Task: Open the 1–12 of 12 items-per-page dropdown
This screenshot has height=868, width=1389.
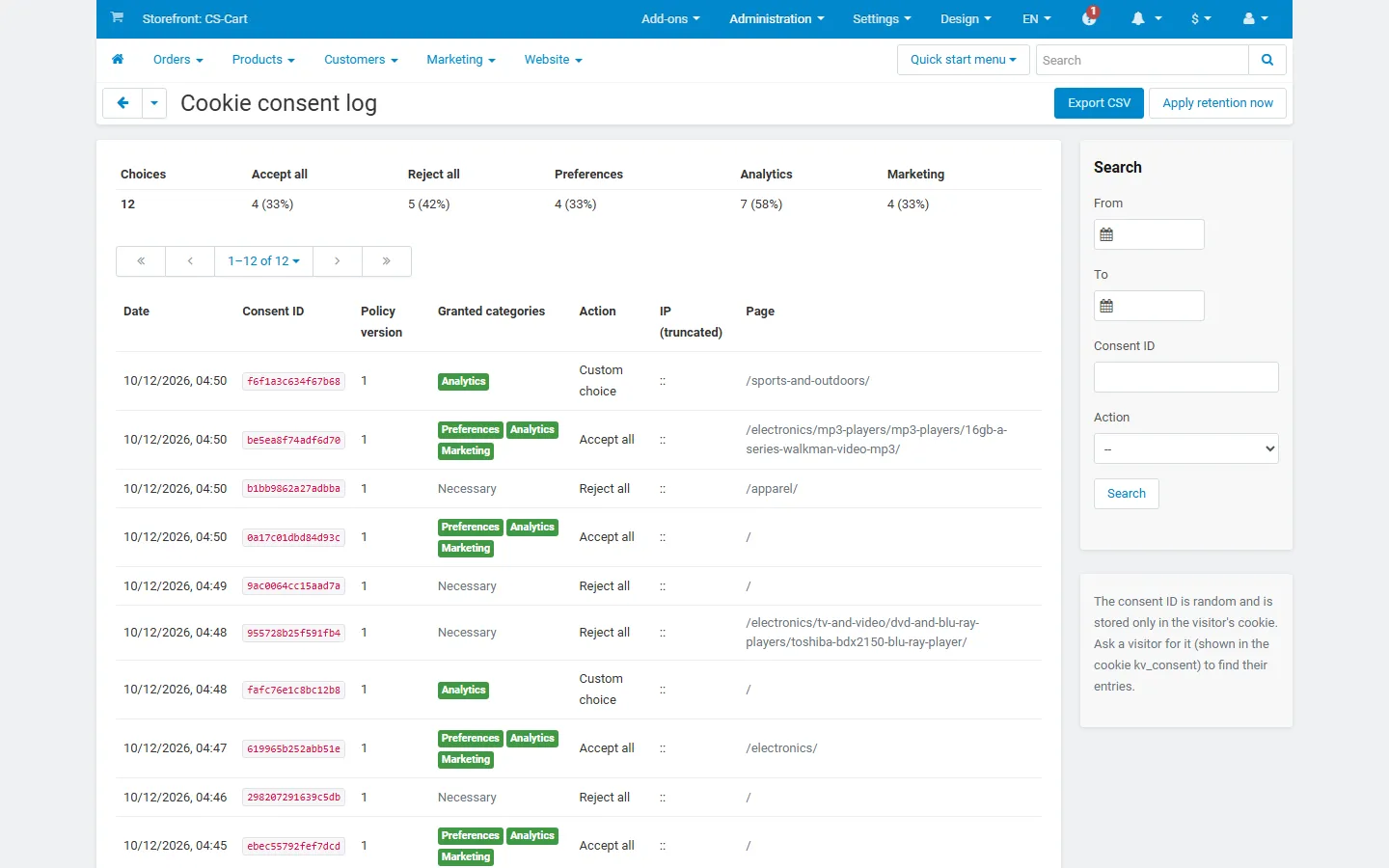Action: click(263, 261)
